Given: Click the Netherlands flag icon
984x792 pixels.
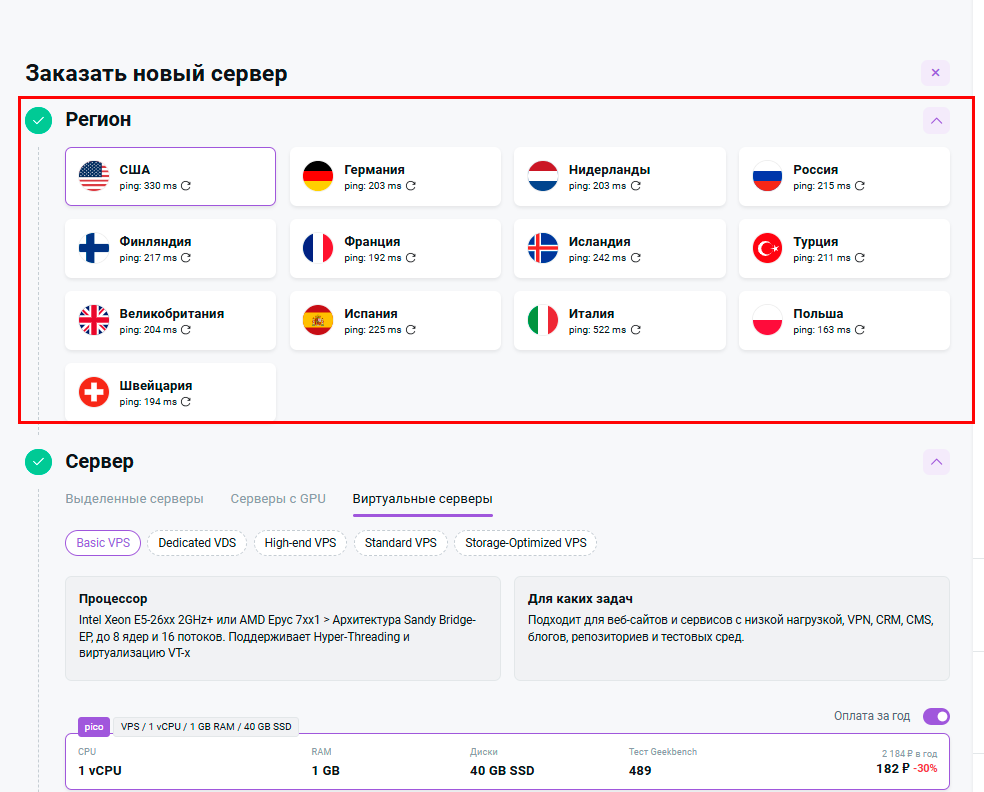Looking at the screenshot, I should tap(542, 177).
